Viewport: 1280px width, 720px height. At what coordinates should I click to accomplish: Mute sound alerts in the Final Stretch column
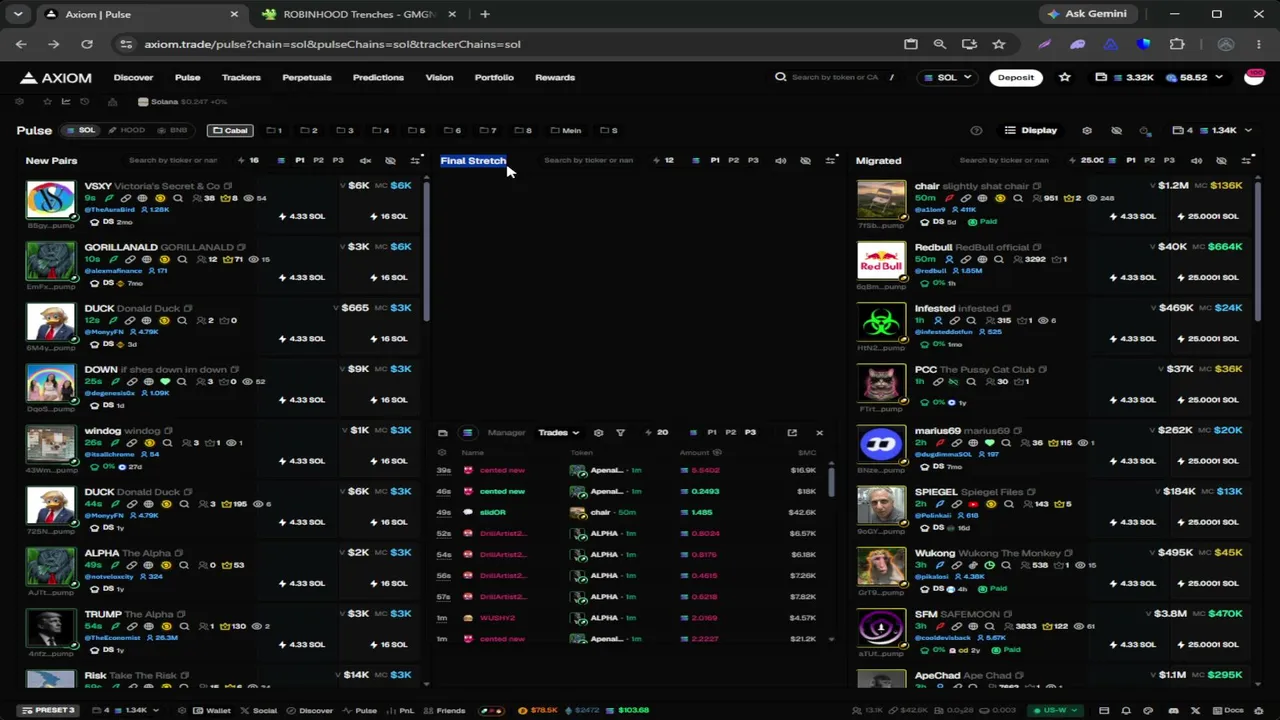(x=780, y=160)
